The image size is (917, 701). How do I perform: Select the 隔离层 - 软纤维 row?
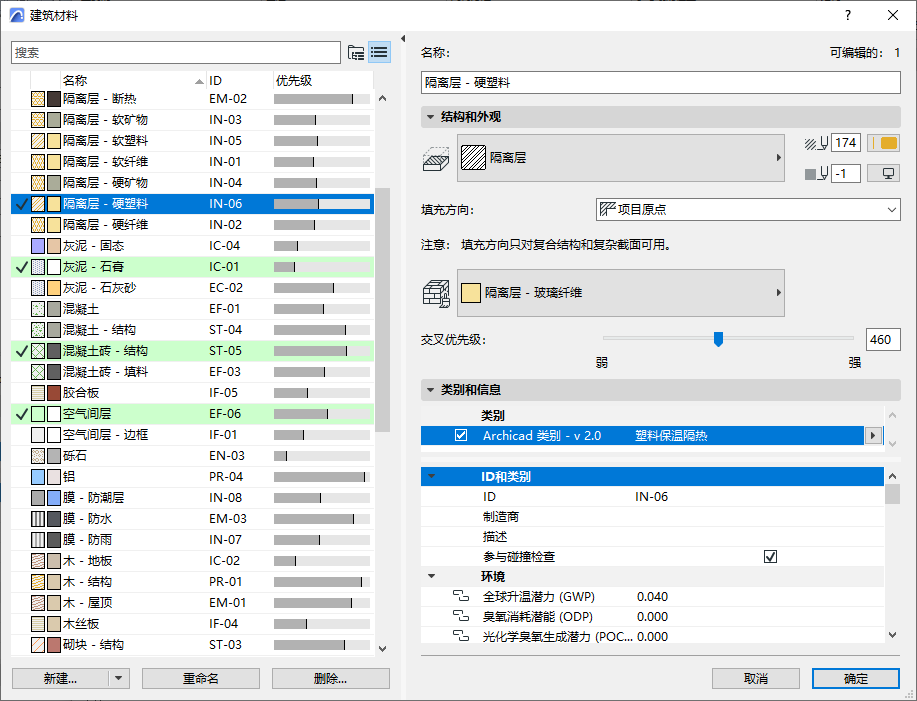[192, 162]
